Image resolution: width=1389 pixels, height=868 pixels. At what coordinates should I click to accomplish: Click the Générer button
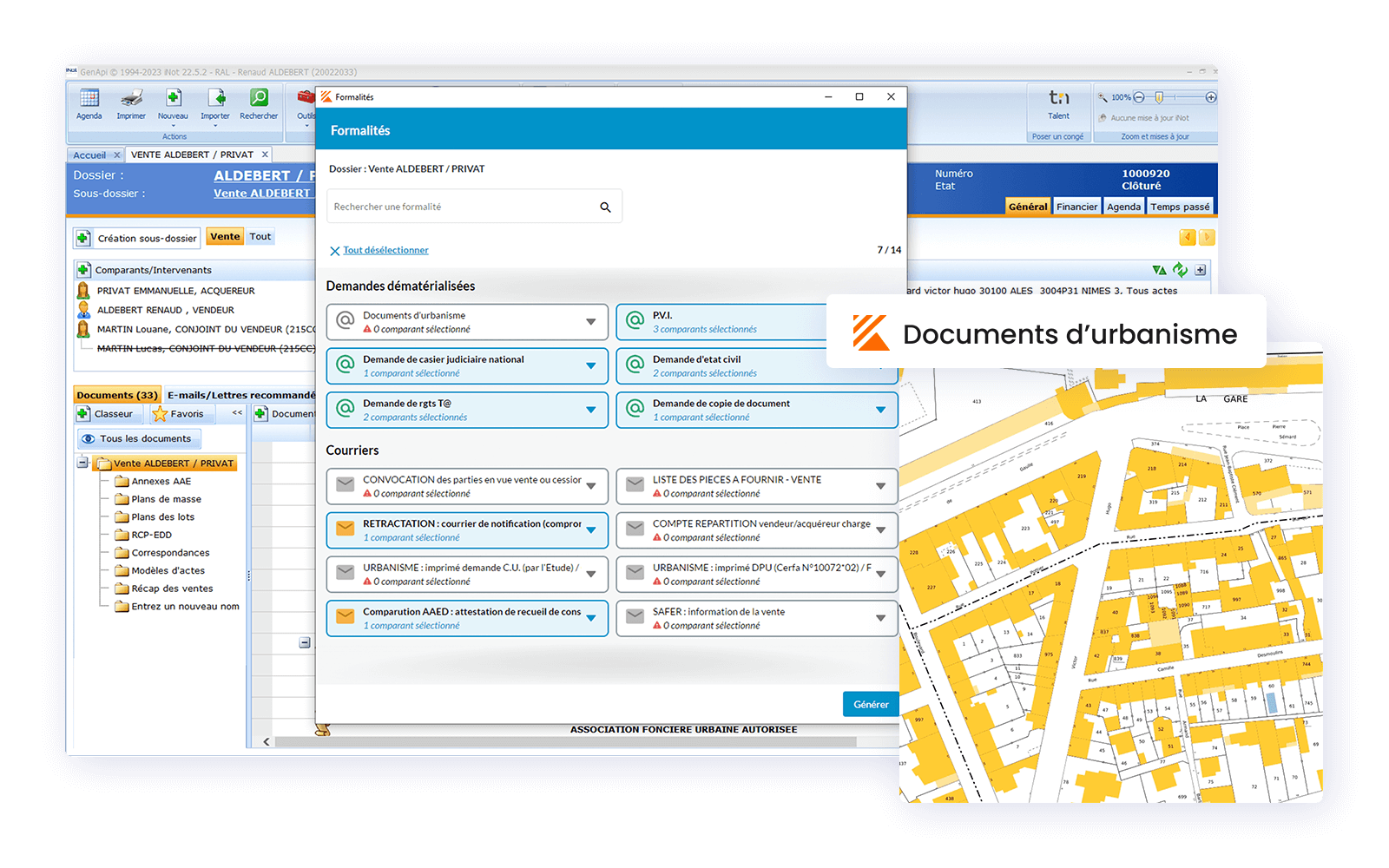pyautogui.click(x=871, y=704)
